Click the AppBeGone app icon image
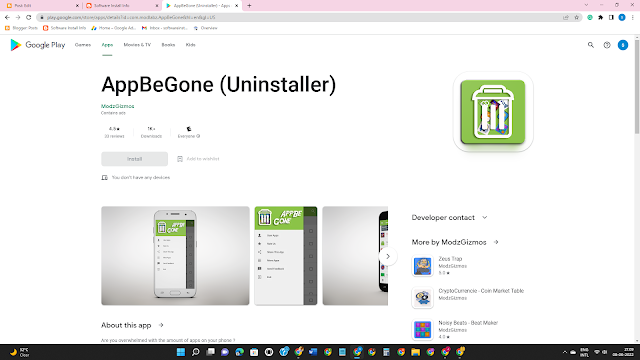Viewport: 640px width, 360px height. (x=493, y=112)
